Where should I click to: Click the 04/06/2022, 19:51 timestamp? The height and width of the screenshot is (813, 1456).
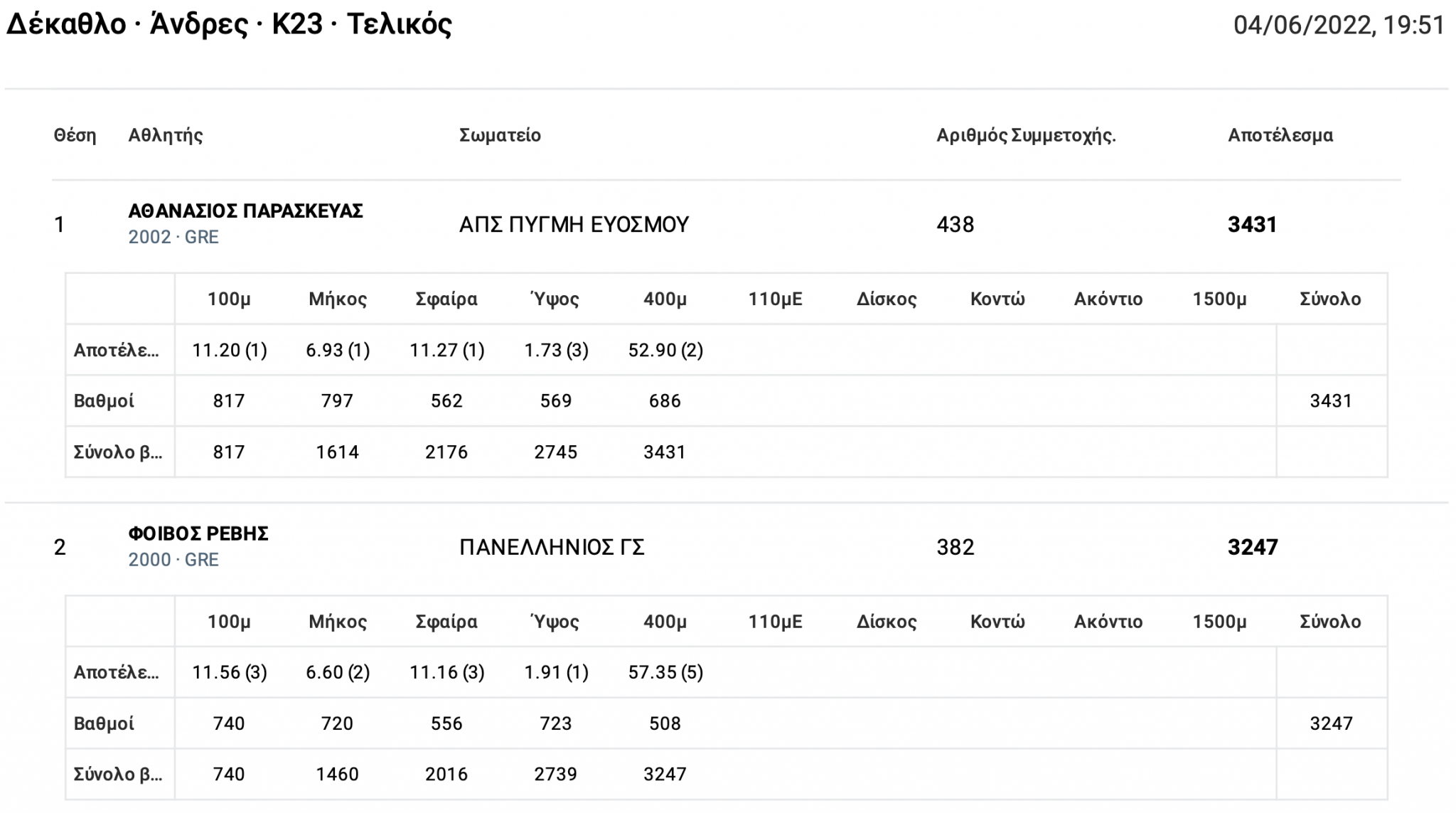[x=1339, y=26]
